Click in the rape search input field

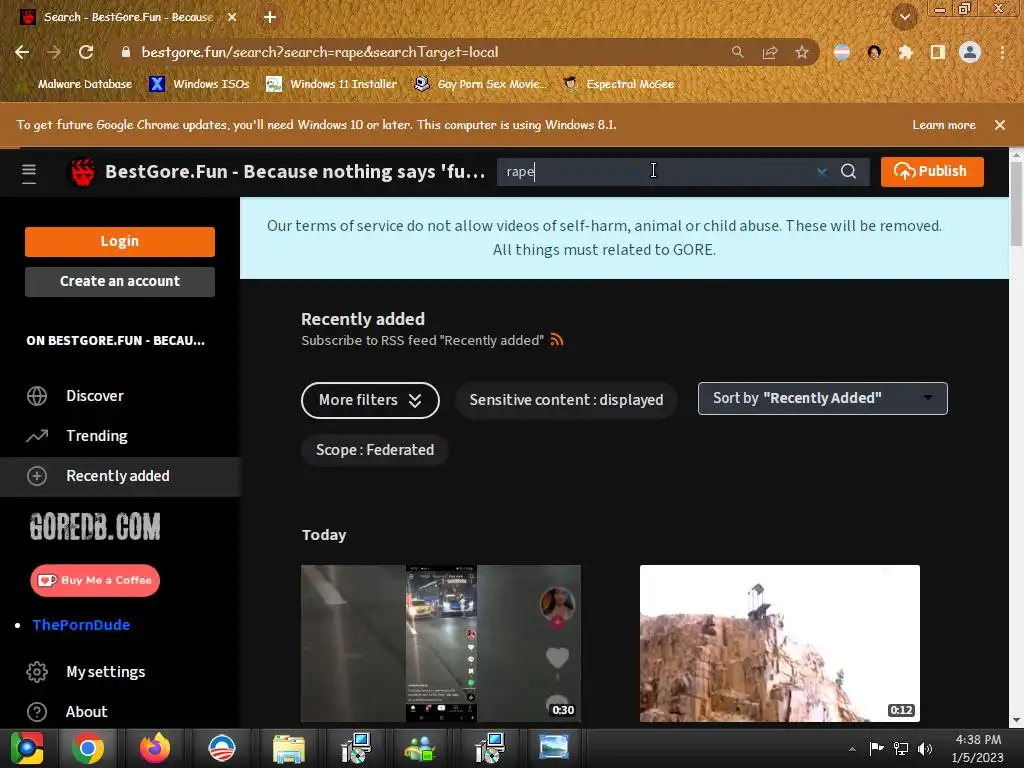pos(656,172)
